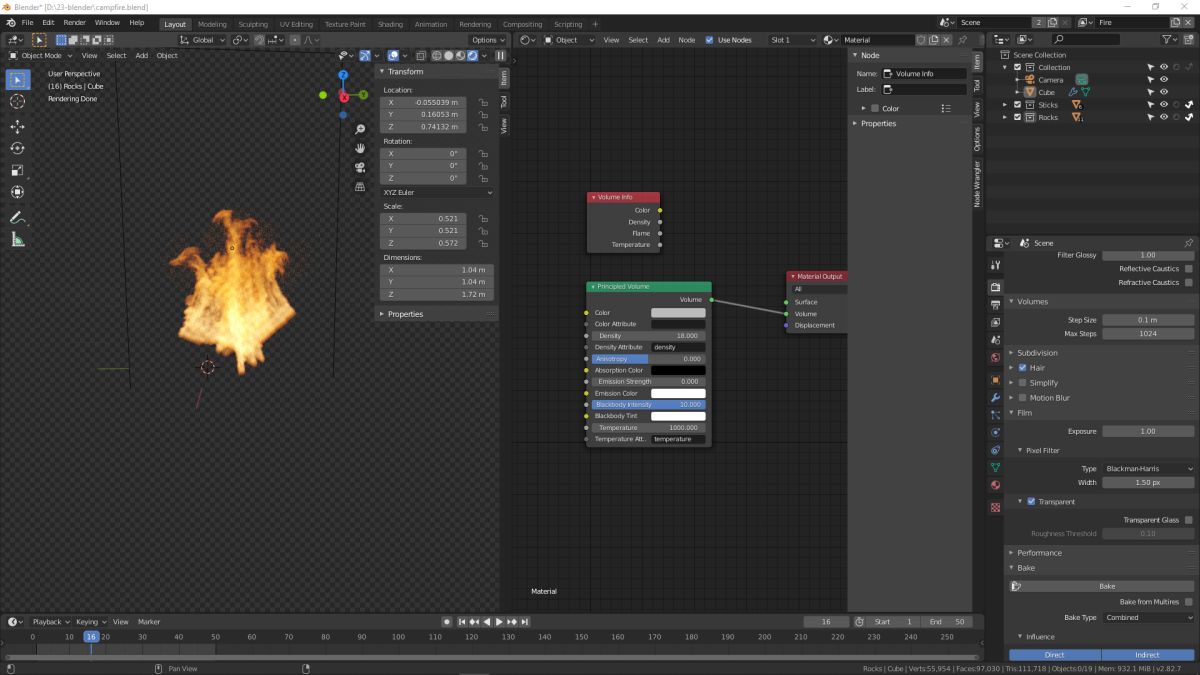Open the Material properties red sphere tab
Viewport: 1200px width, 675px height.
(995, 485)
